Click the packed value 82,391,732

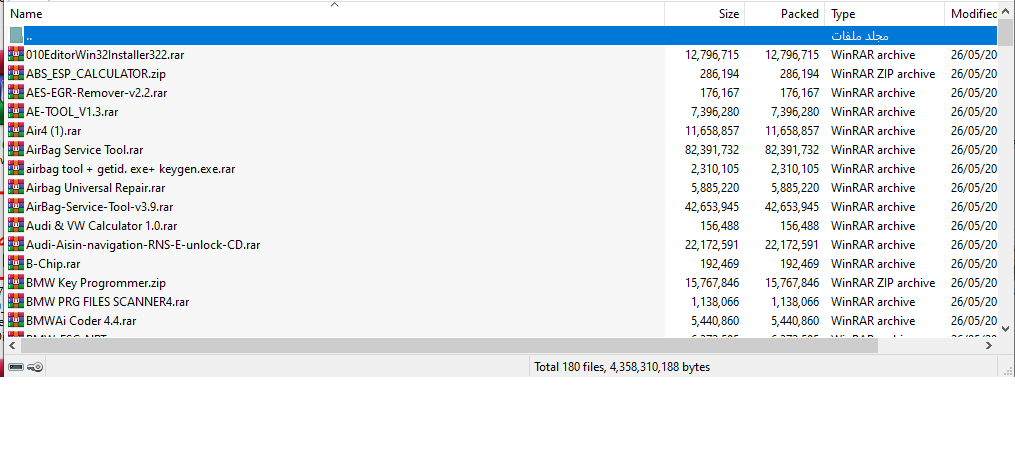[x=792, y=150]
